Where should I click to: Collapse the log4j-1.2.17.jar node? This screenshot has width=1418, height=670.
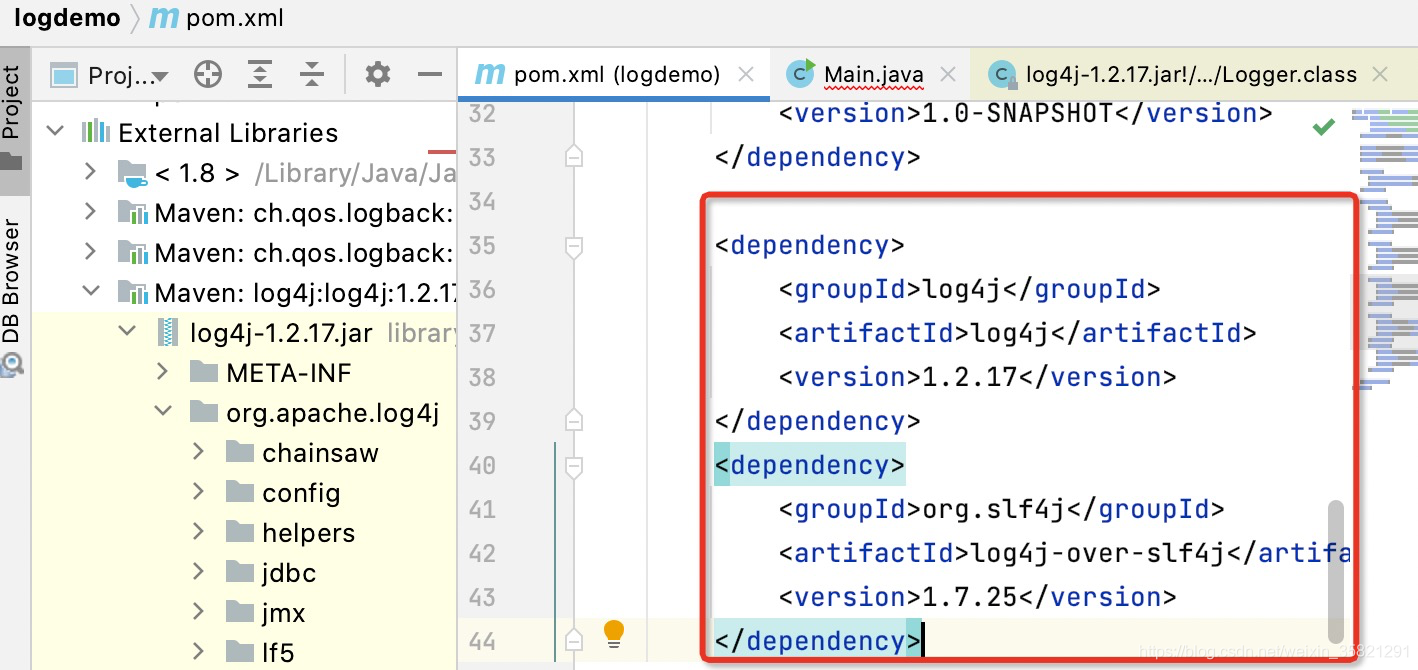pyautogui.click(x=127, y=332)
